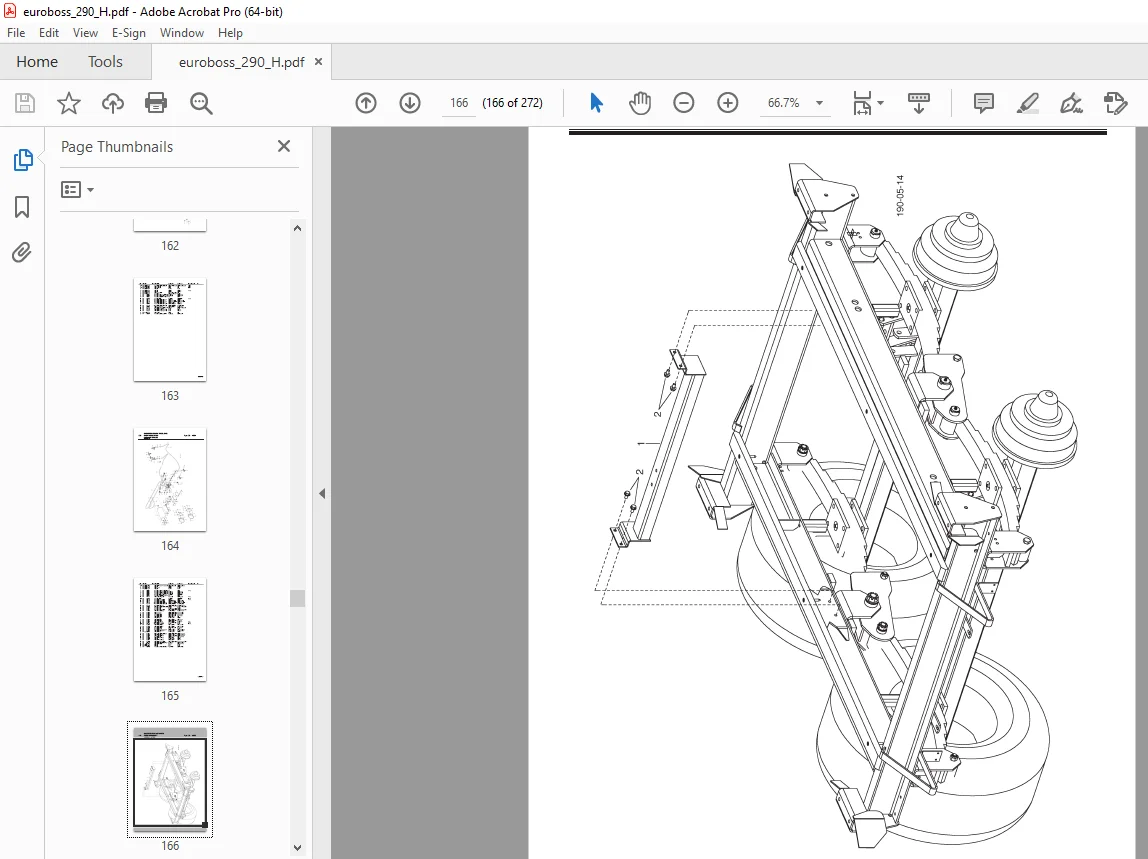Screen dimensions: 1148x859
Task: Click the upload to cloud icon
Action: coord(113,103)
